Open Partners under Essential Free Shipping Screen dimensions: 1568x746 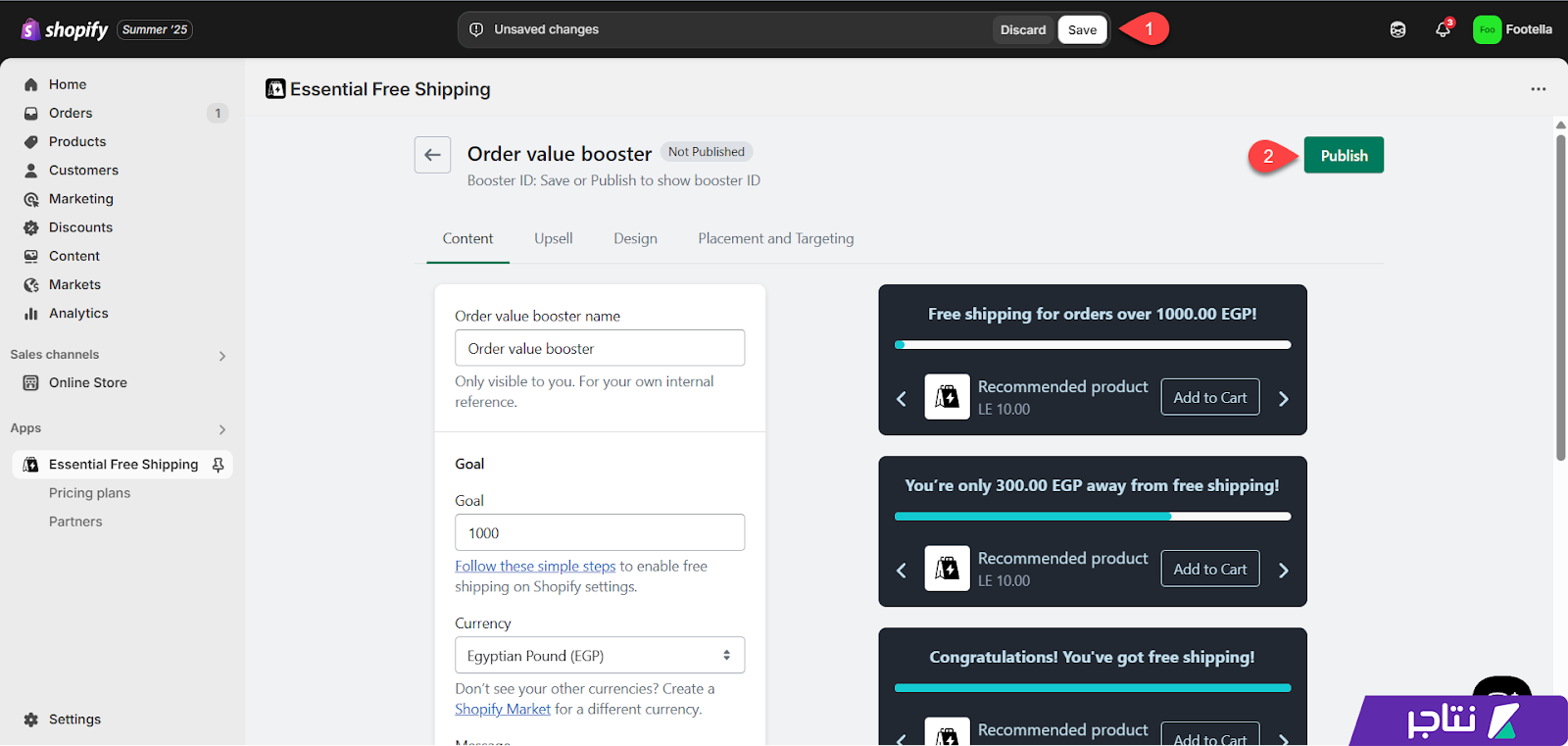click(75, 522)
